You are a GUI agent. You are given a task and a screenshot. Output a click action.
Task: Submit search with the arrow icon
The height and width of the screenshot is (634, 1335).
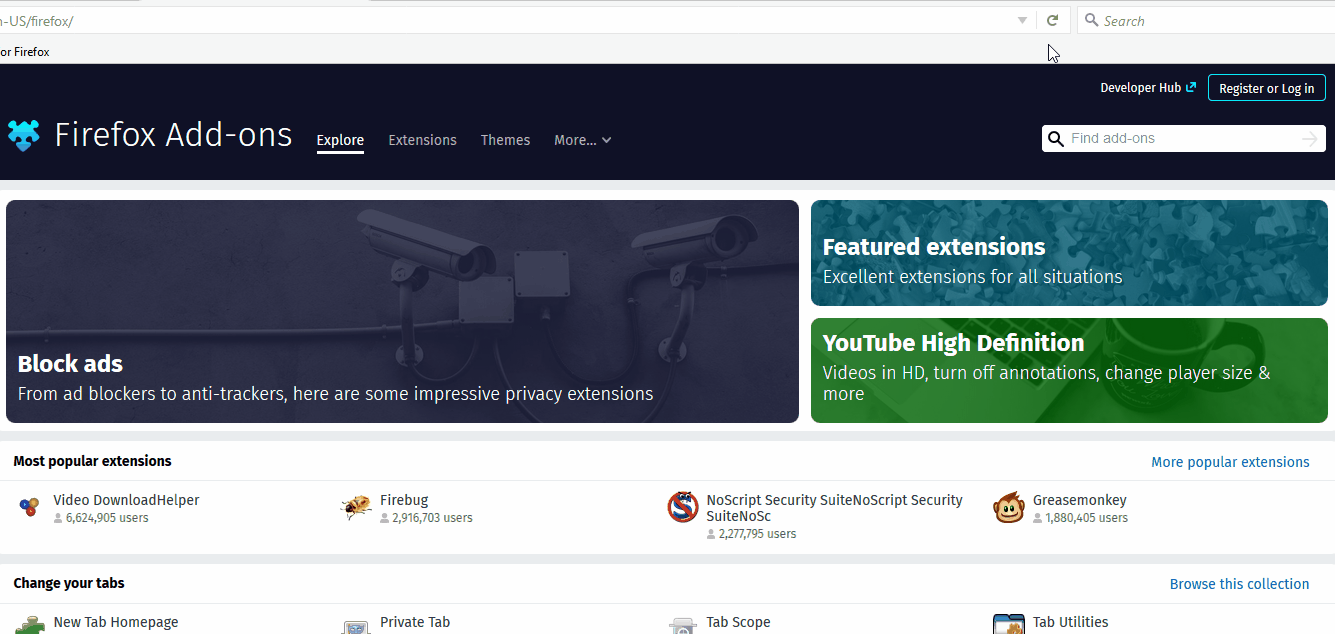click(1310, 139)
